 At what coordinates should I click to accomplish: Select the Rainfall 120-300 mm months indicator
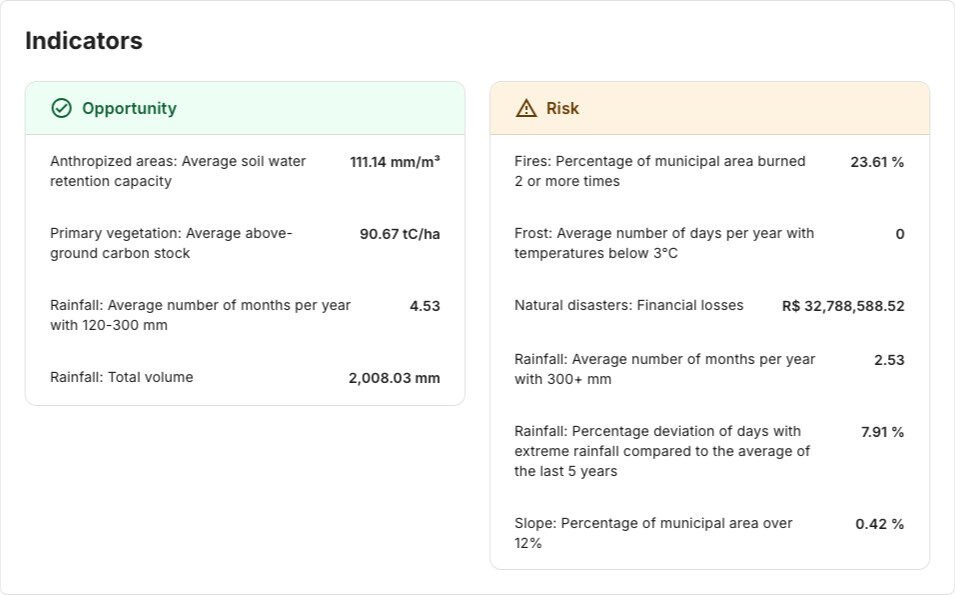click(x=200, y=315)
